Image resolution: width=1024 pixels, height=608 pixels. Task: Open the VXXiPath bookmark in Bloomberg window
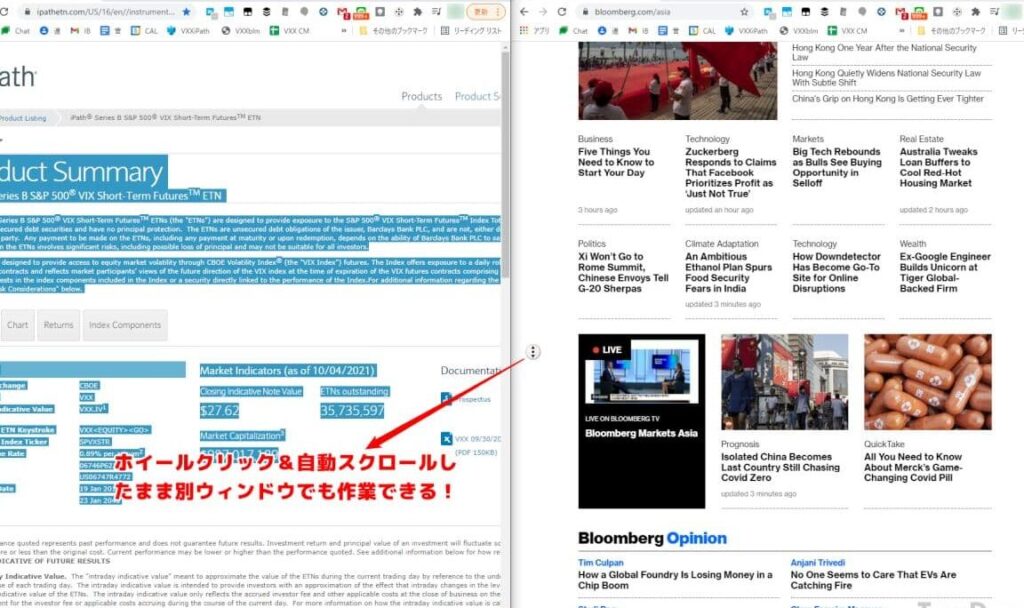746,31
